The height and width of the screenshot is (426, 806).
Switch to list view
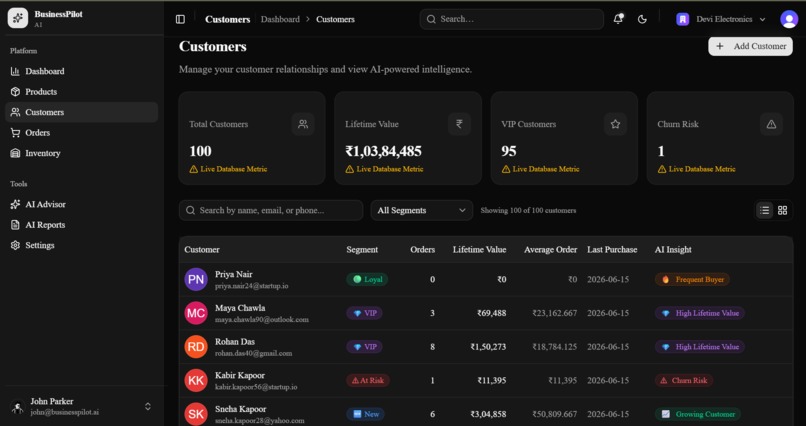pyautogui.click(x=764, y=210)
